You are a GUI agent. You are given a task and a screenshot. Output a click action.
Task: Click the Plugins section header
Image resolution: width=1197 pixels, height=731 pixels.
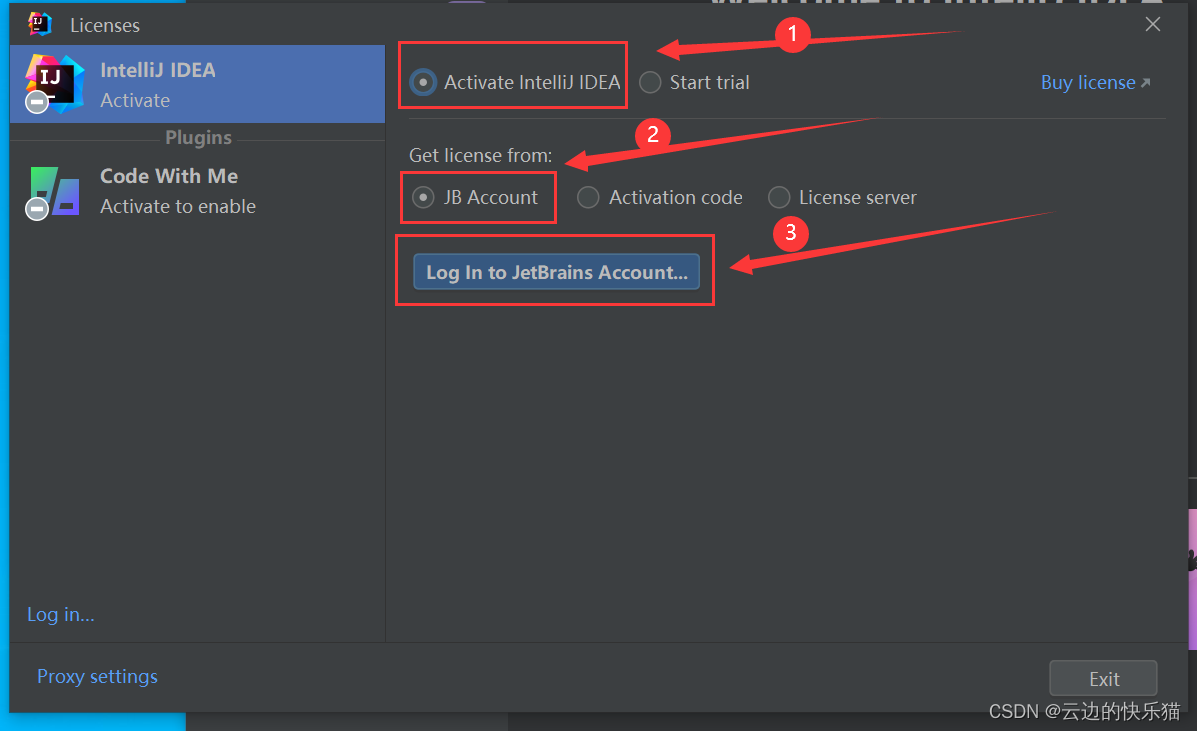coord(198,137)
